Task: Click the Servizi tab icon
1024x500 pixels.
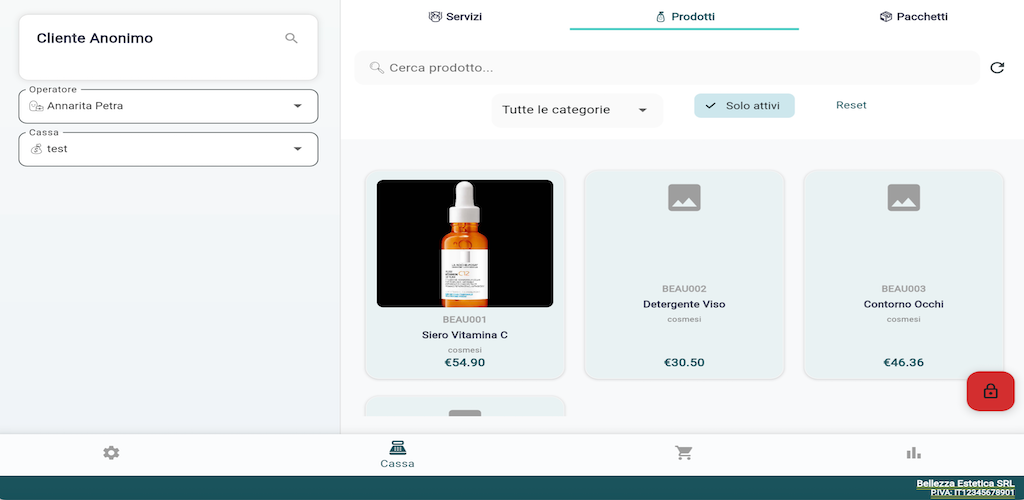Action: tap(435, 16)
